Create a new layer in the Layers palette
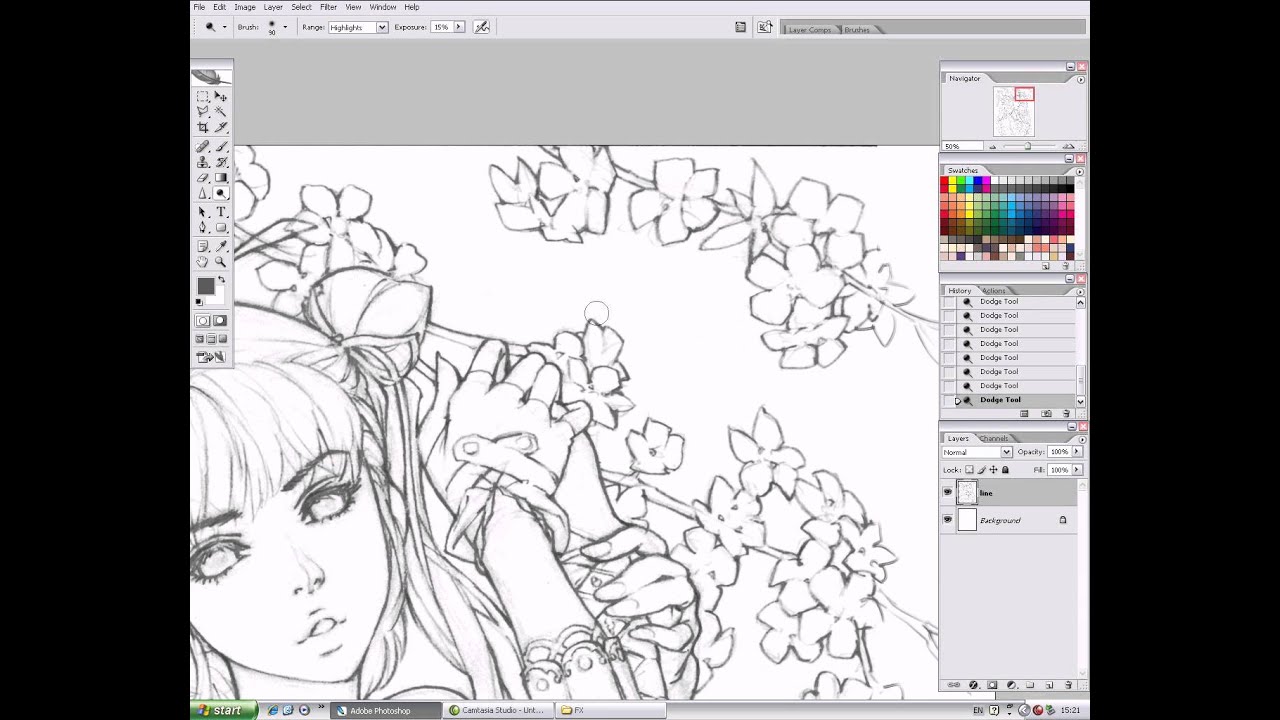Screen dimensions: 1280x720 click(x=1049, y=685)
